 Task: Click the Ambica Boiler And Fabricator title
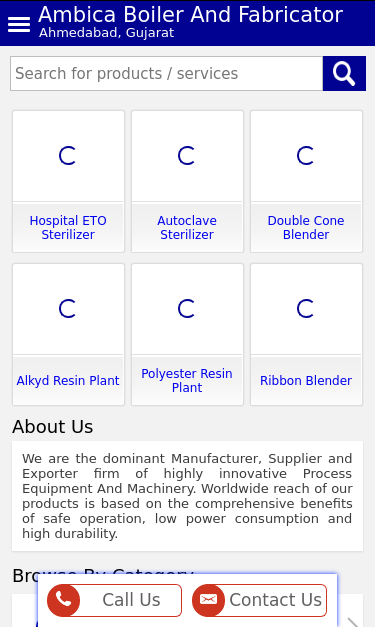[191, 15]
